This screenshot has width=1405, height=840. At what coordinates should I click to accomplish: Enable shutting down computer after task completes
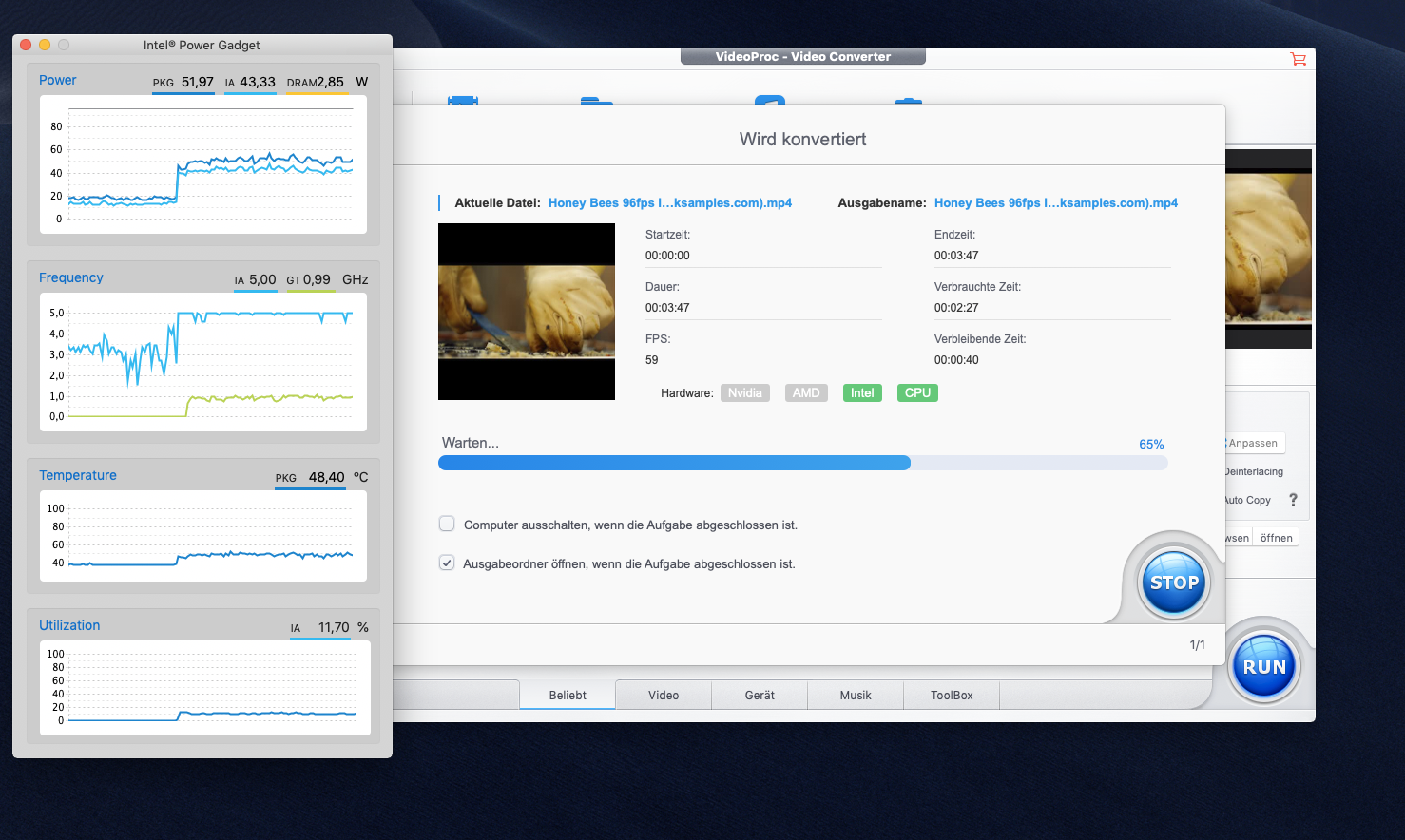pos(447,524)
